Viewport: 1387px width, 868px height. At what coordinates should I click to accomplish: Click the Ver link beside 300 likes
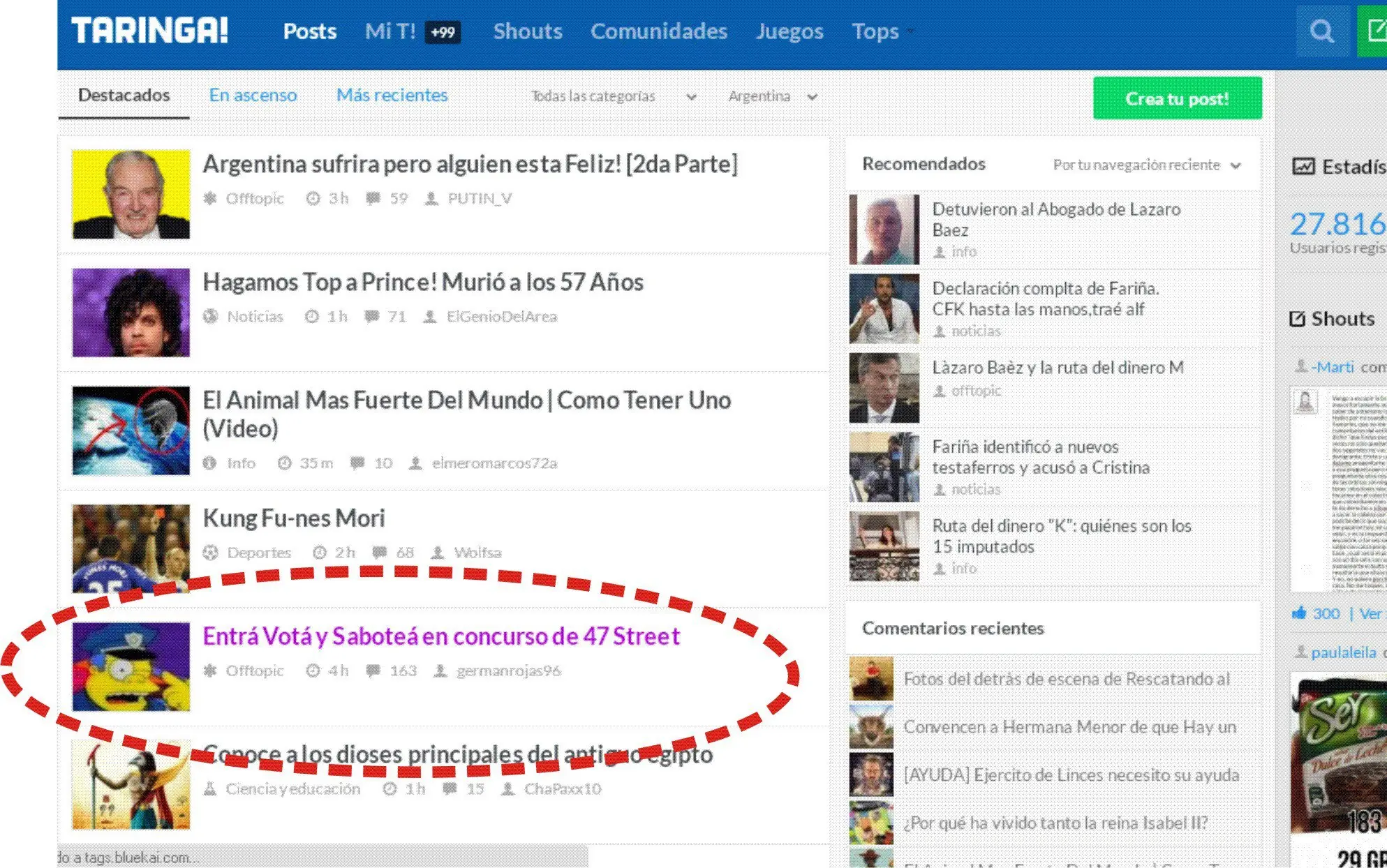[x=1371, y=613]
